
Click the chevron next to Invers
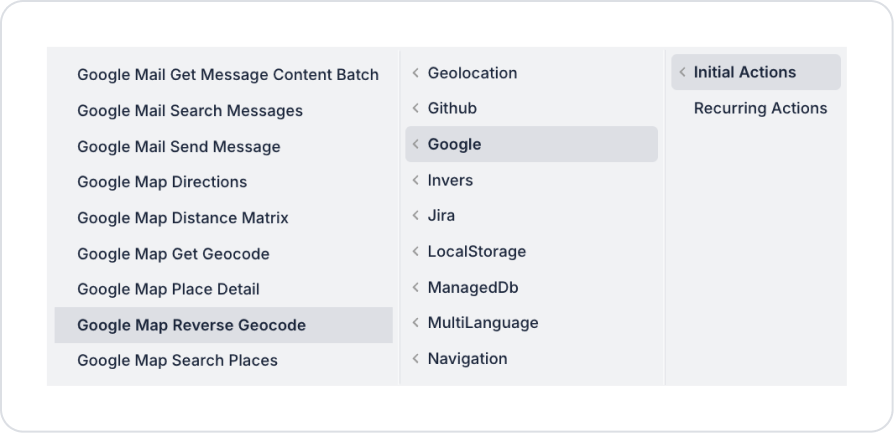[x=415, y=180]
